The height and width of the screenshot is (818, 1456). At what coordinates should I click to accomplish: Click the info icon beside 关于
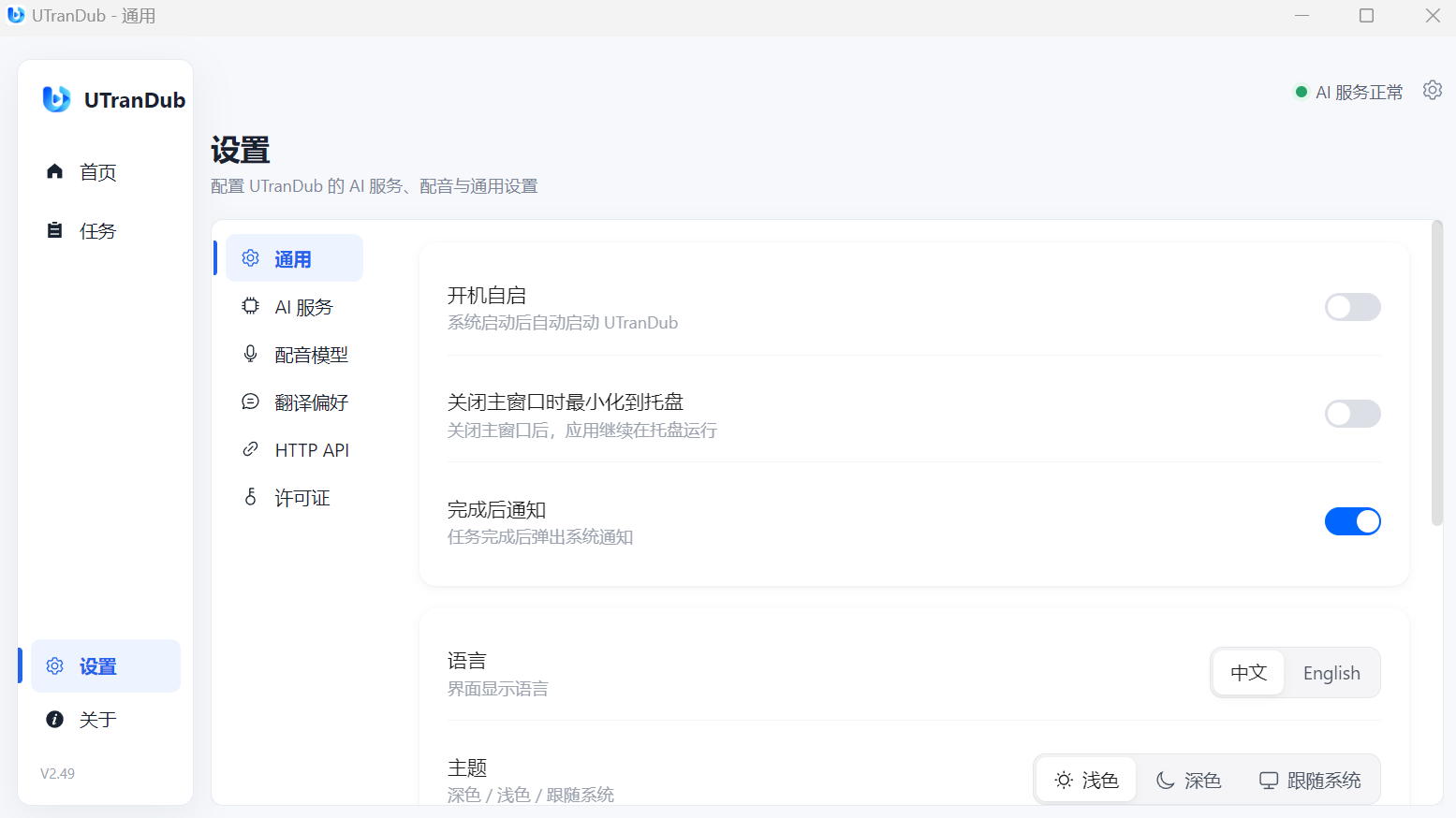[55, 719]
